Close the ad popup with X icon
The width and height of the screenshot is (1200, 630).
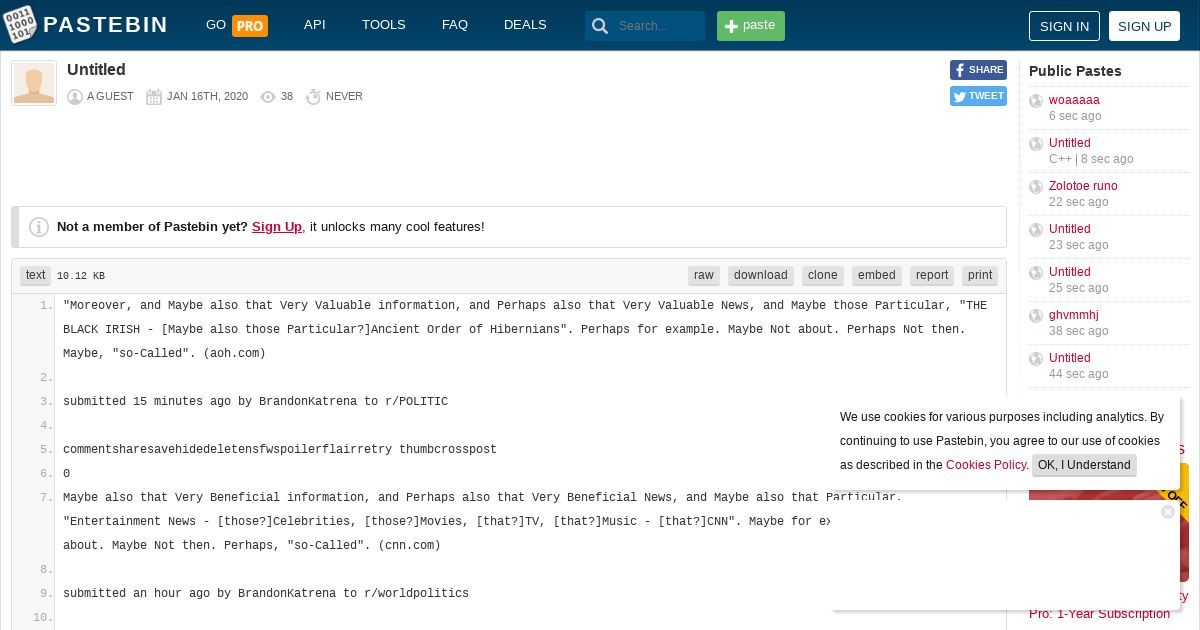point(1168,512)
